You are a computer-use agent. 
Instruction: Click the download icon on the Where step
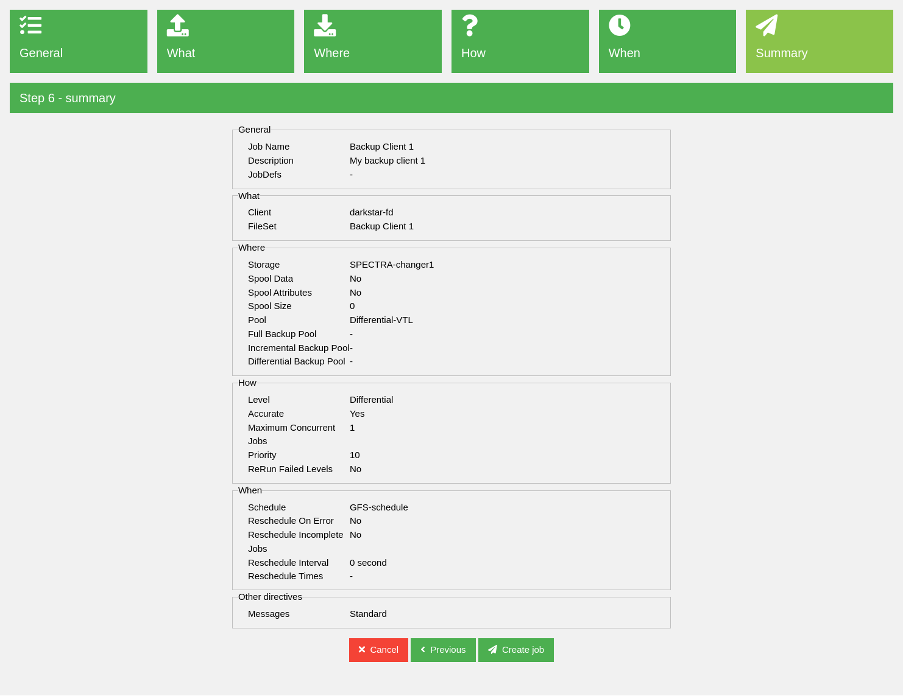(325, 26)
